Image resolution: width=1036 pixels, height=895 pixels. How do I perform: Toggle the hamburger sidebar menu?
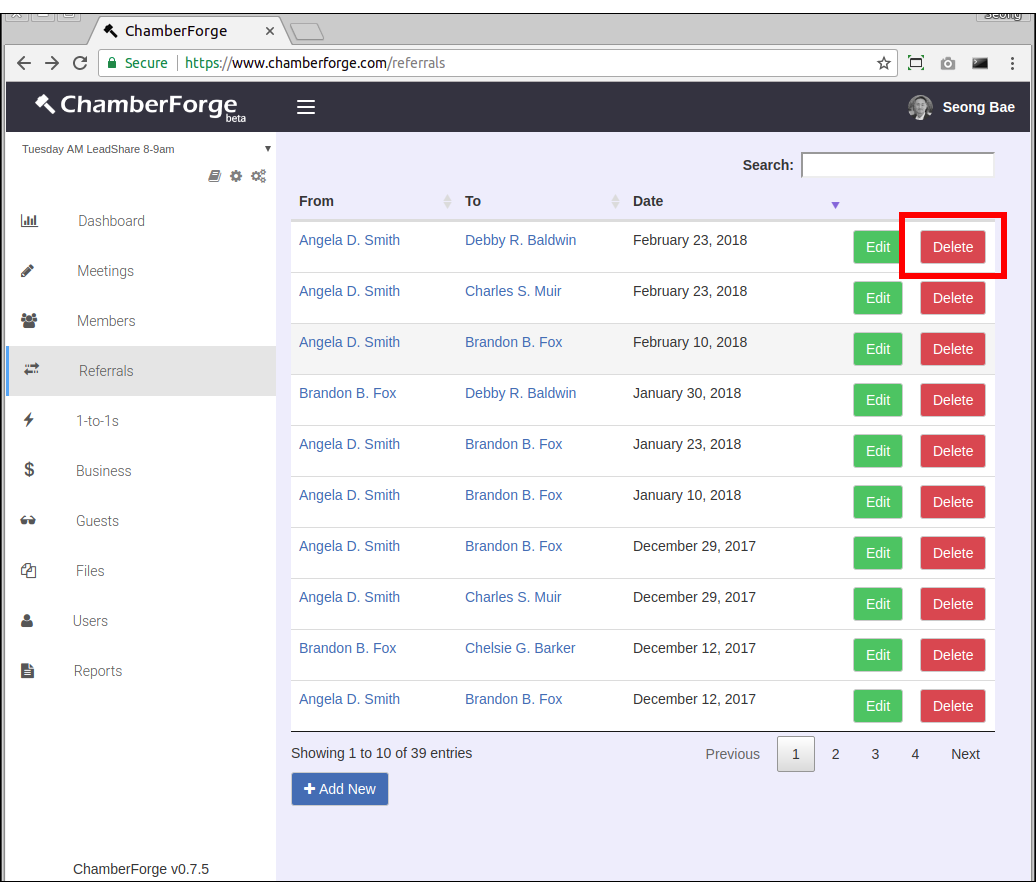tap(306, 107)
